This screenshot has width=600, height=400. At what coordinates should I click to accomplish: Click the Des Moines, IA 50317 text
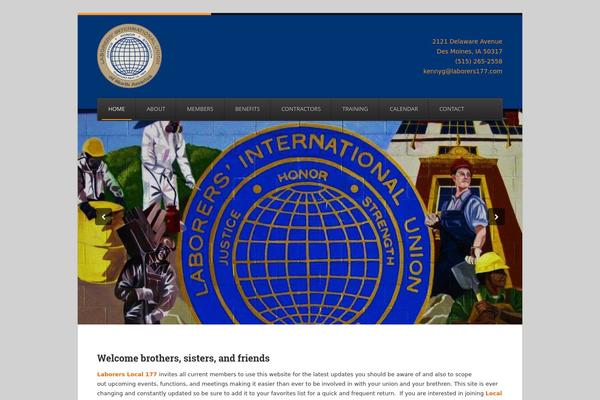click(470, 51)
